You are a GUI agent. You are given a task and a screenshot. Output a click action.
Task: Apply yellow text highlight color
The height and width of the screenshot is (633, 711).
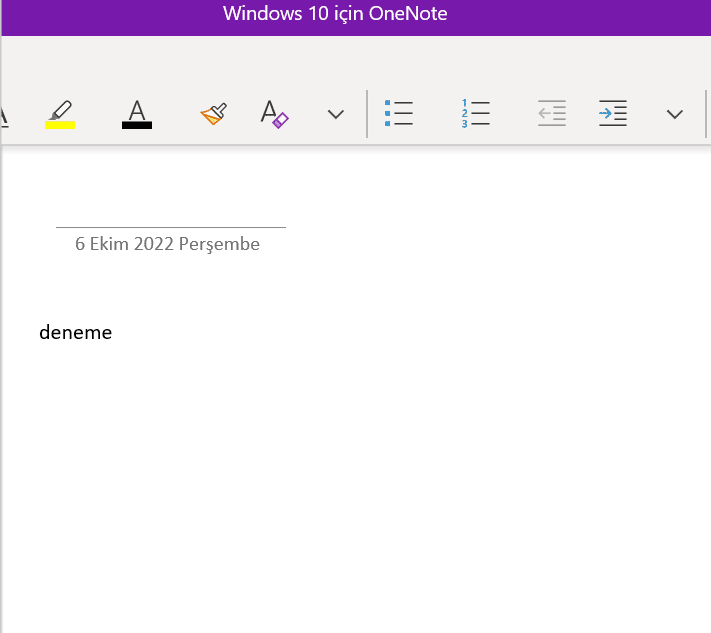tap(60, 114)
